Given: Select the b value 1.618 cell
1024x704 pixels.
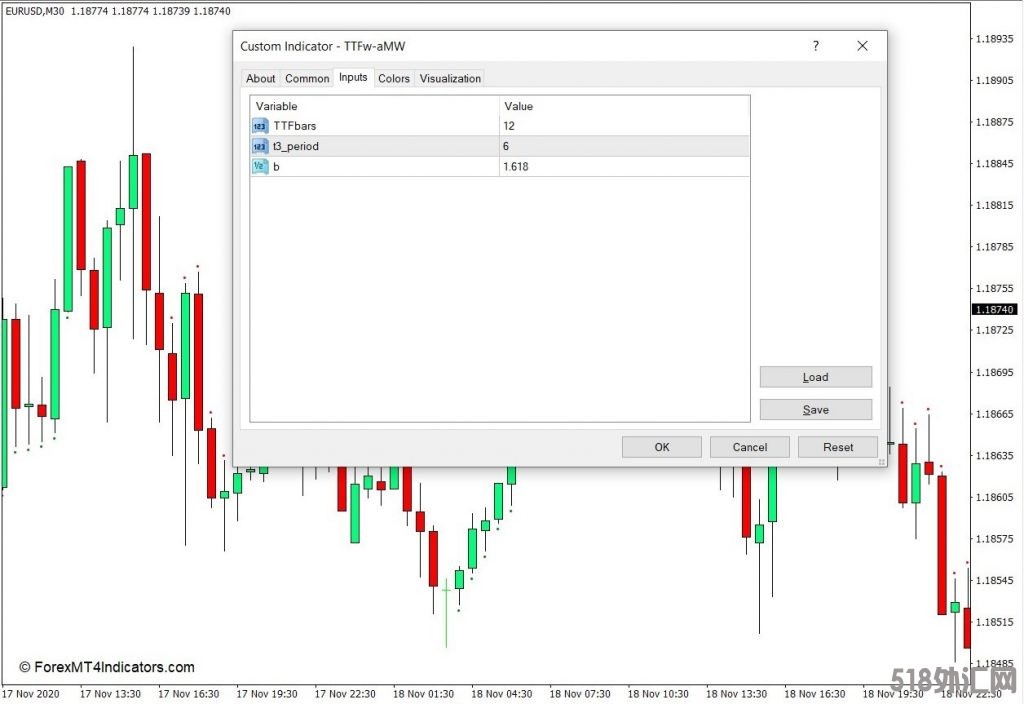Looking at the screenshot, I should (x=623, y=166).
